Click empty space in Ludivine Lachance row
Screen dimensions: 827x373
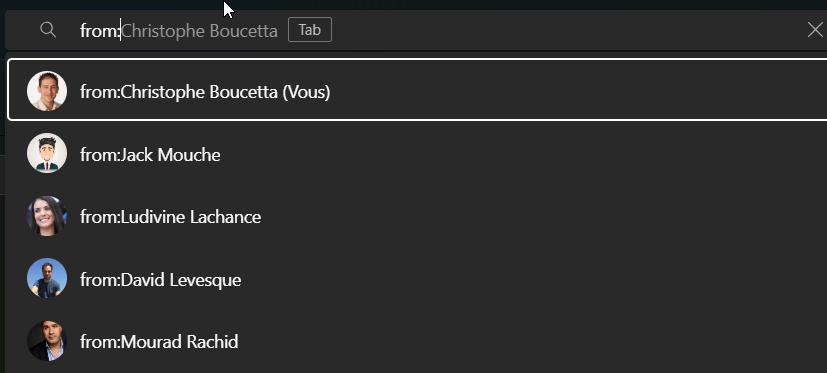point(543,217)
